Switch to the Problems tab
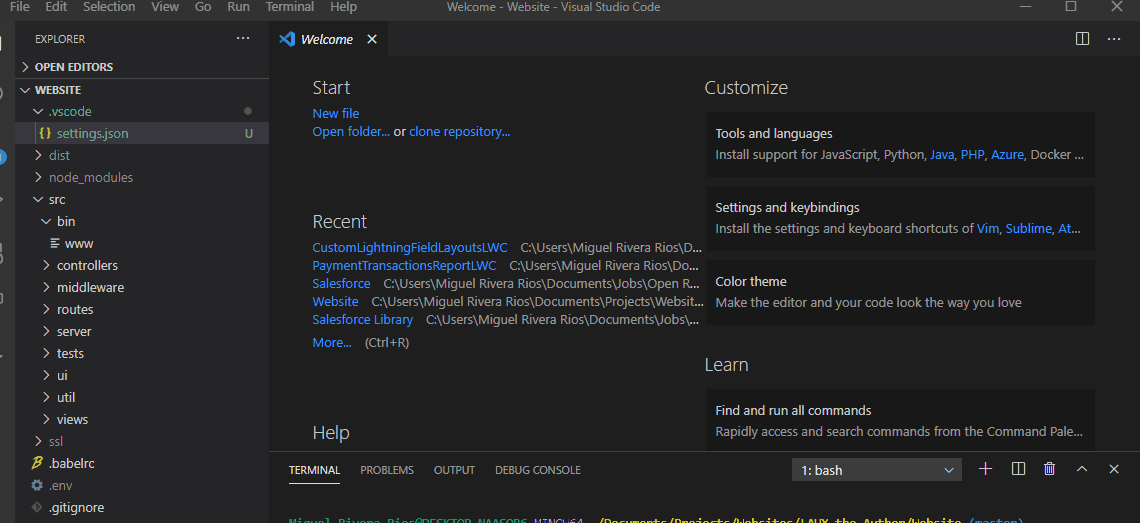 387,470
